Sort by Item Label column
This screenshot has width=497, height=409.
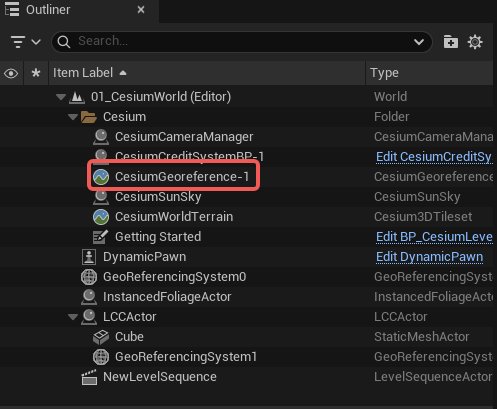(207, 73)
